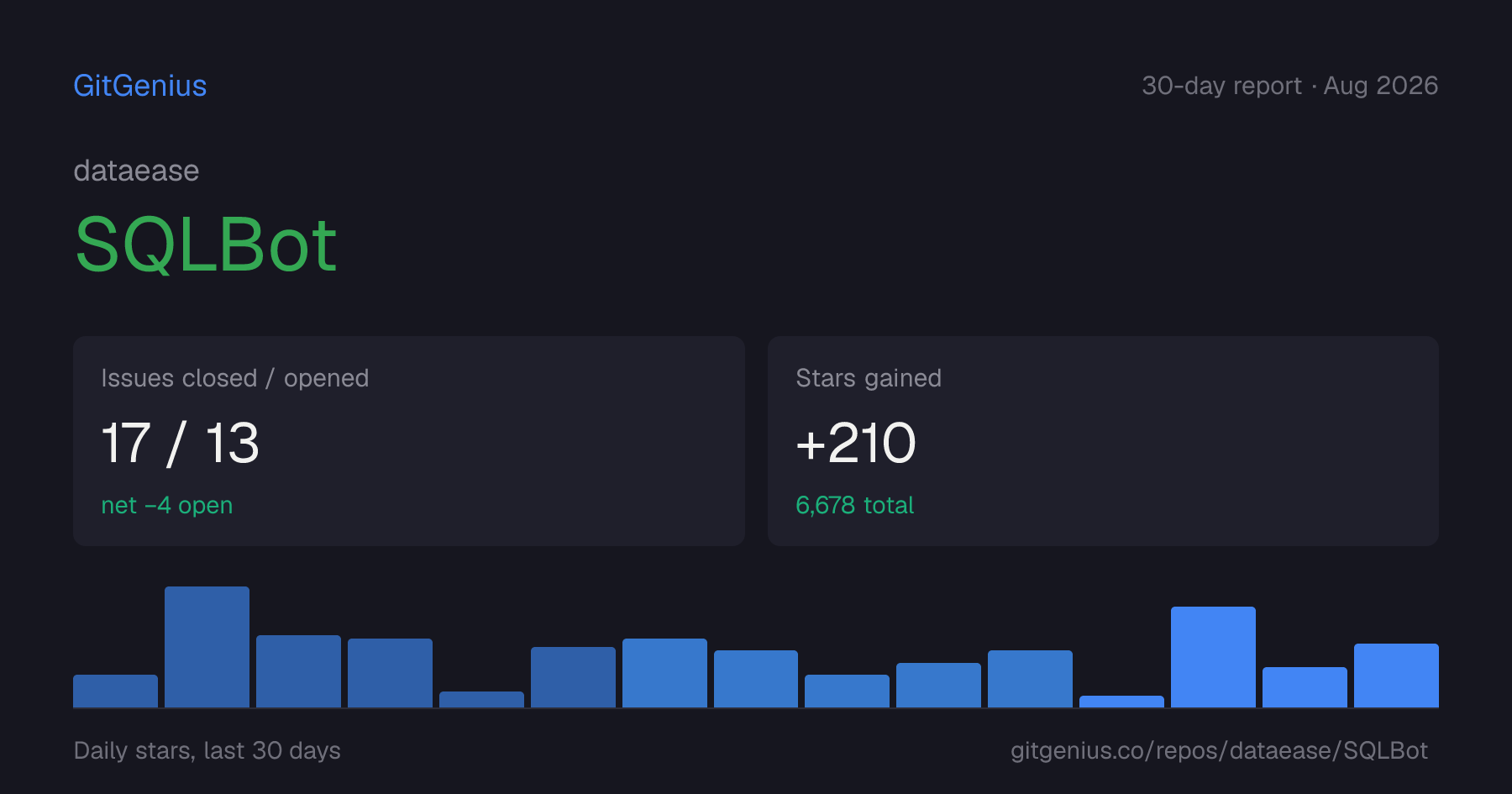Select the 30-day report Aug 2026 label

tap(1289, 86)
